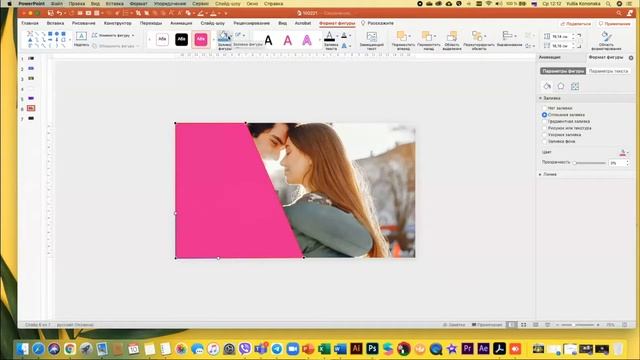Switch to the Анимация pane tab
Viewport: 640px width, 360px height.
click(x=549, y=58)
